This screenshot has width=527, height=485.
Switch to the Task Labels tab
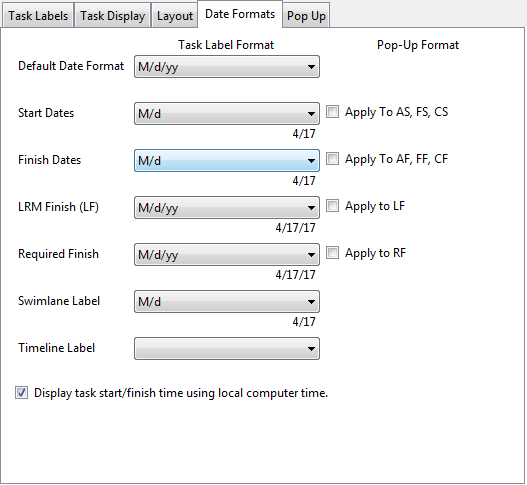[38, 16]
